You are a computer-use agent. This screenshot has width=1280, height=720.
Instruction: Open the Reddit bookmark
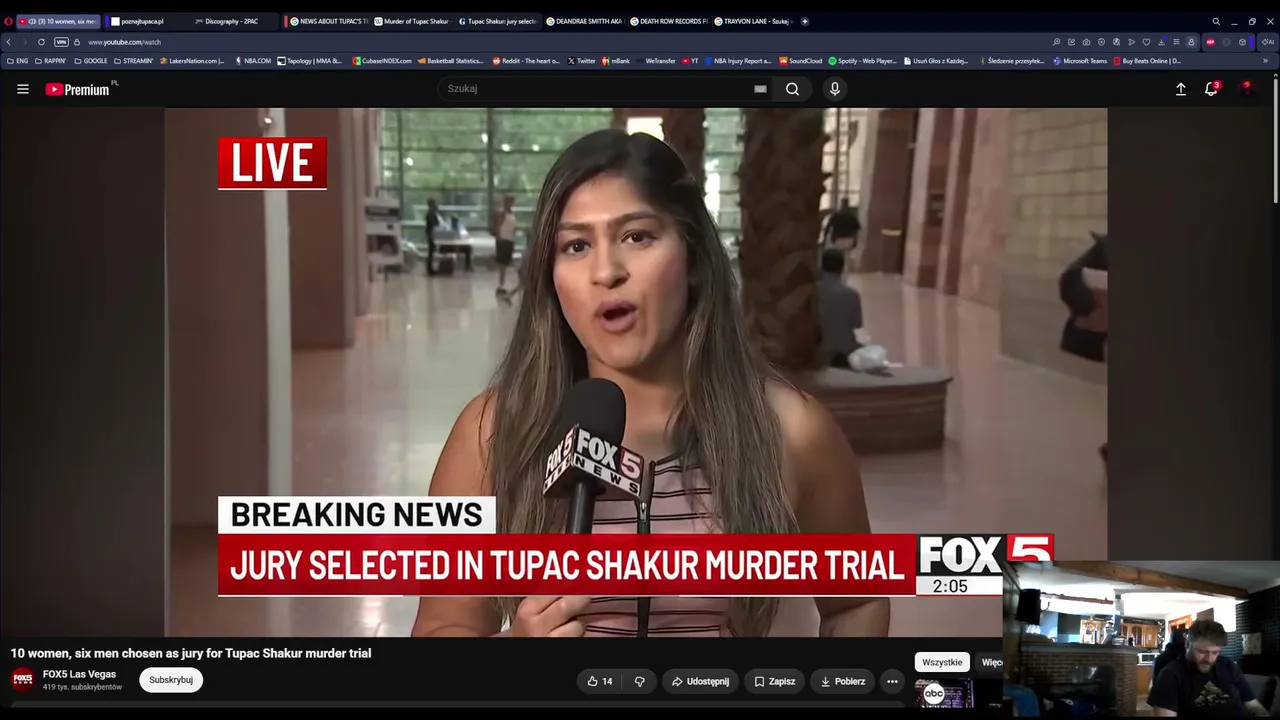click(x=526, y=61)
